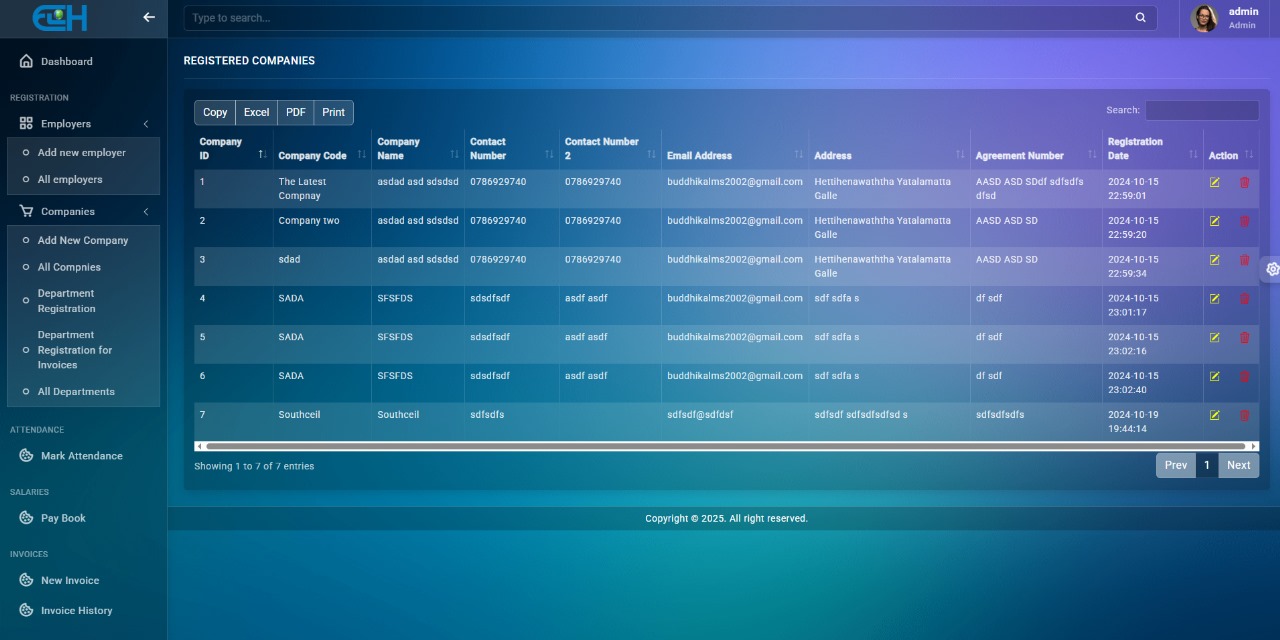Viewport: 1280px width, 640px height.
Task: Click the table's horizontal scrollbar
Action: (725, 446)
